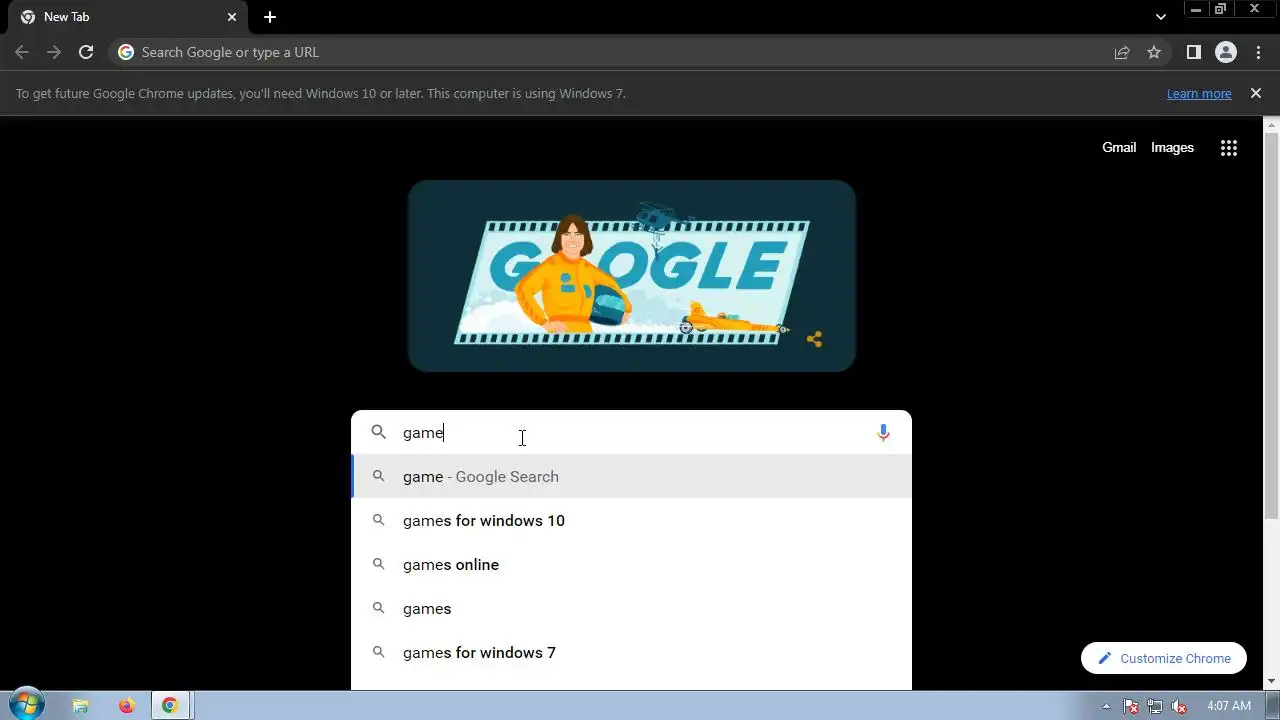Image resolution: width=1280 pixels, height=720 pixels.
Task: Open the Chrome side panel icon
Action: pos(1194,52)
